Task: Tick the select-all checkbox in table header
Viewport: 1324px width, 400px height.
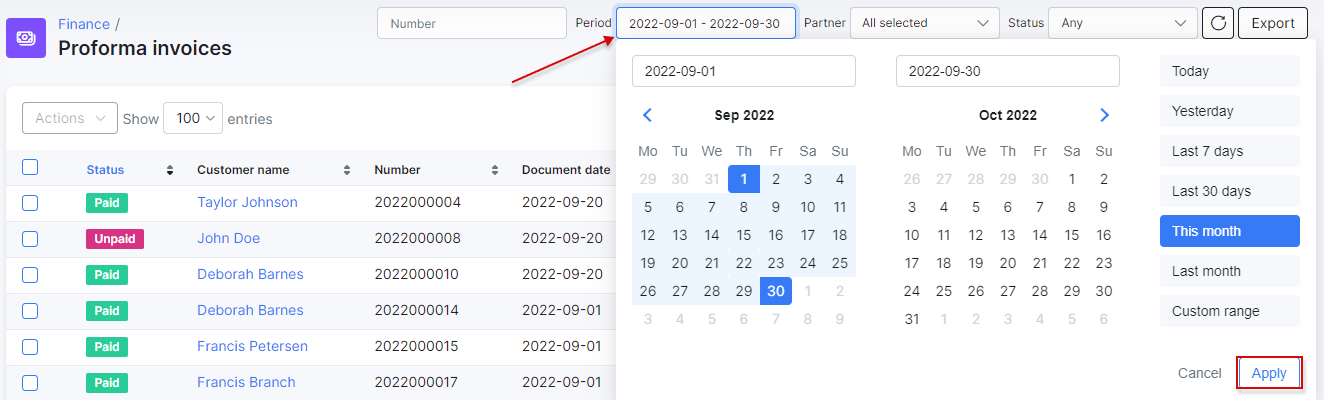Action: coord(30,168)
